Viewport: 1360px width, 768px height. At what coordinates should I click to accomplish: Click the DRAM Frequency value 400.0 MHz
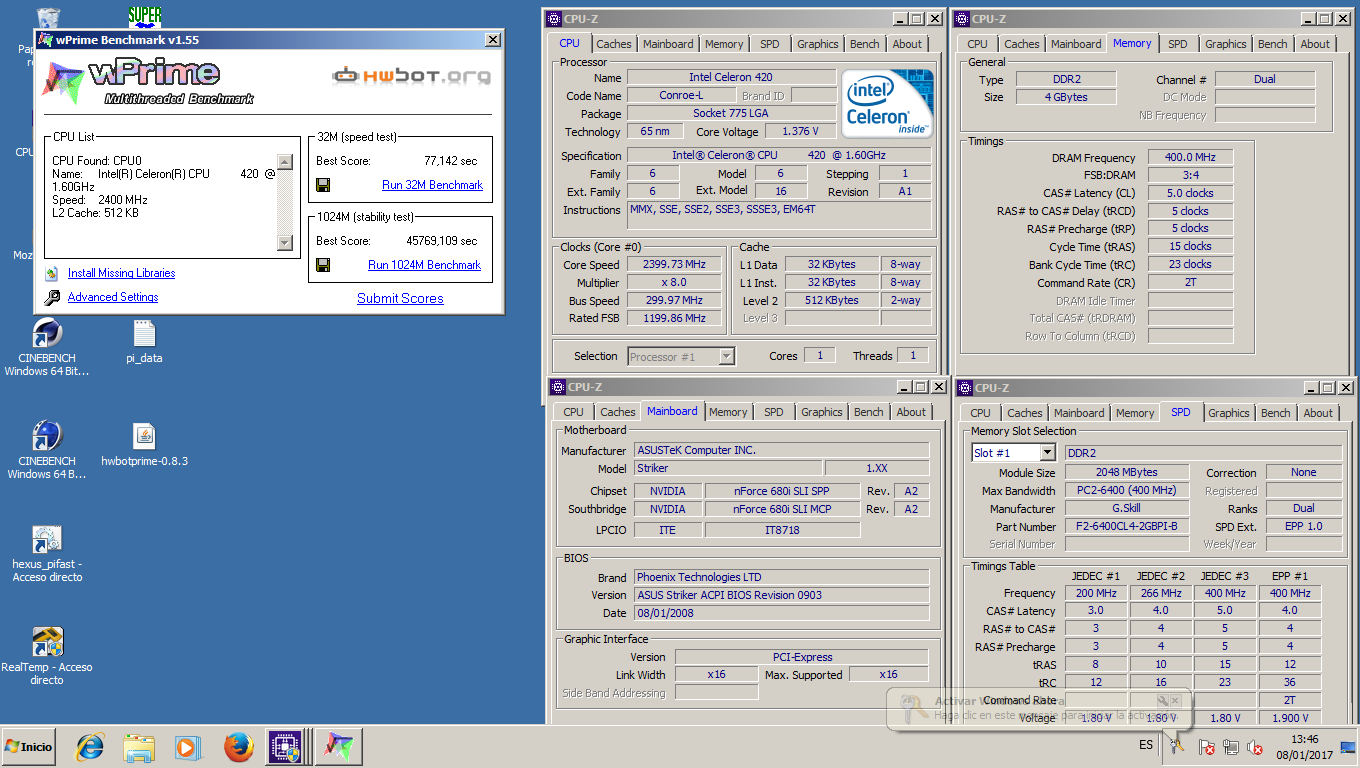tap(1190, 158)
